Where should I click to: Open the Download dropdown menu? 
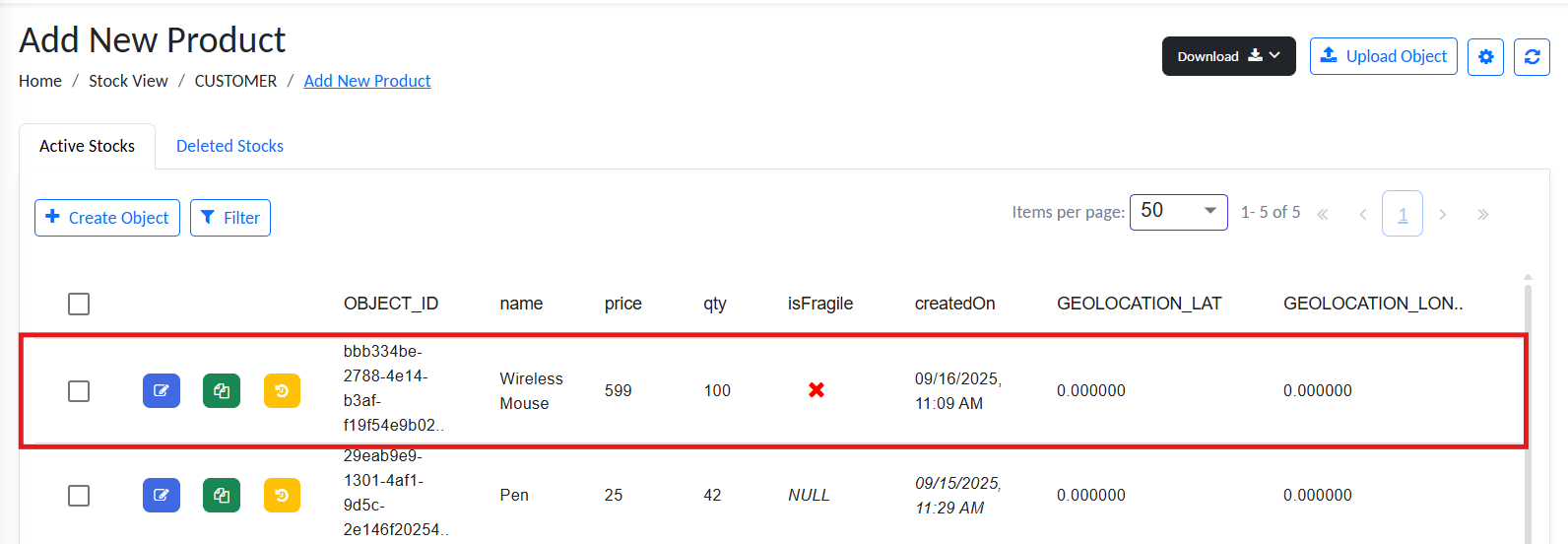(1228, 56)
